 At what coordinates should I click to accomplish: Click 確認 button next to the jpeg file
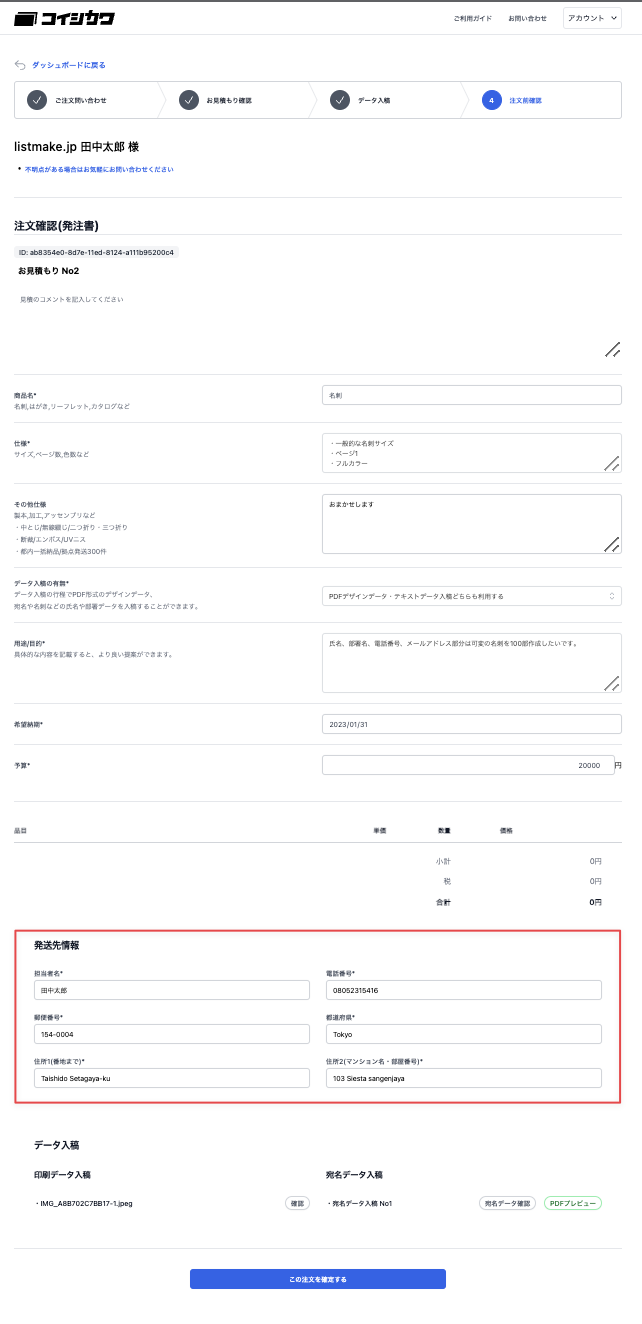click(x=298, y=1203)
